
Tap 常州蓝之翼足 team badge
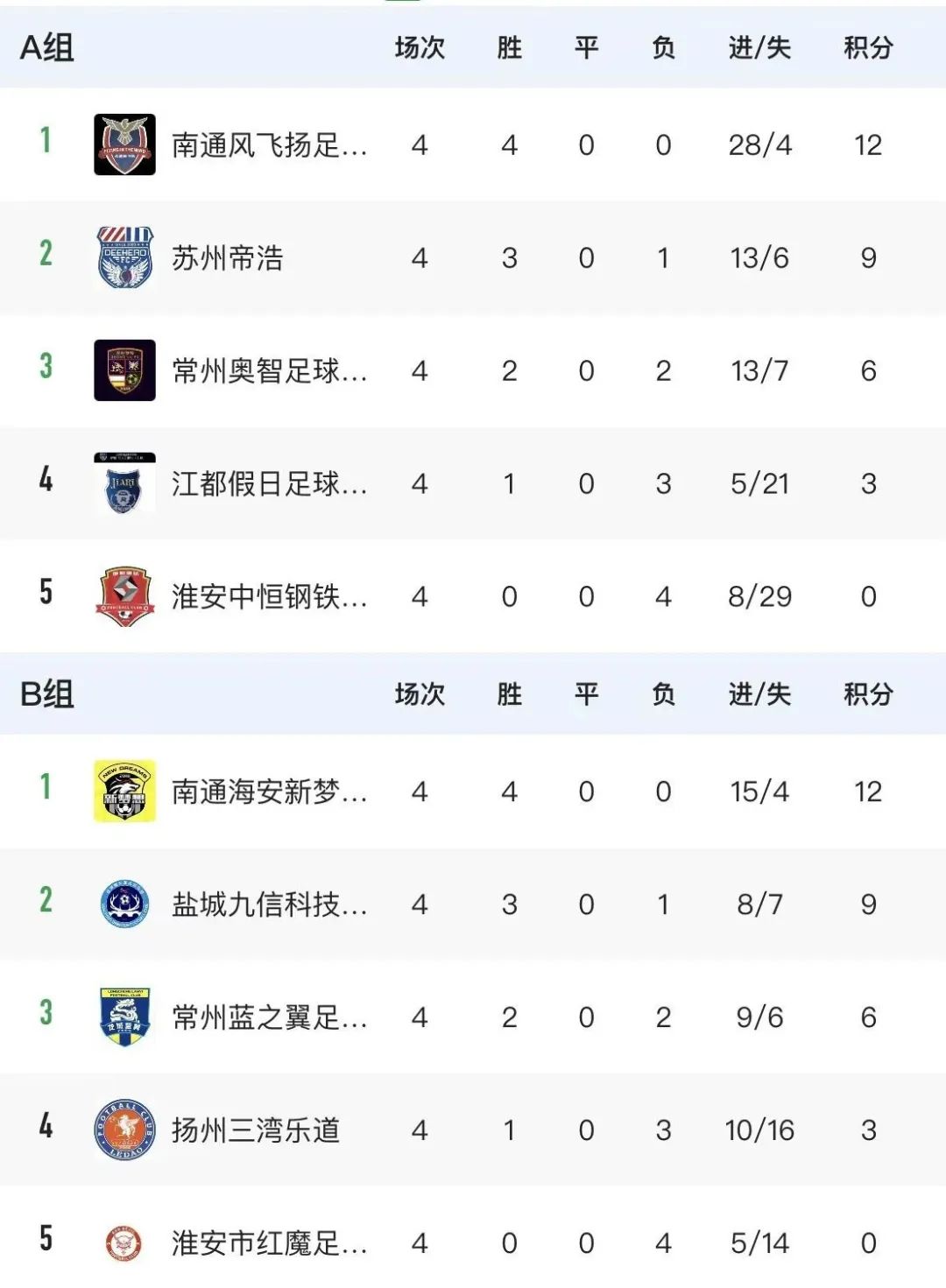click(124, 1017)
